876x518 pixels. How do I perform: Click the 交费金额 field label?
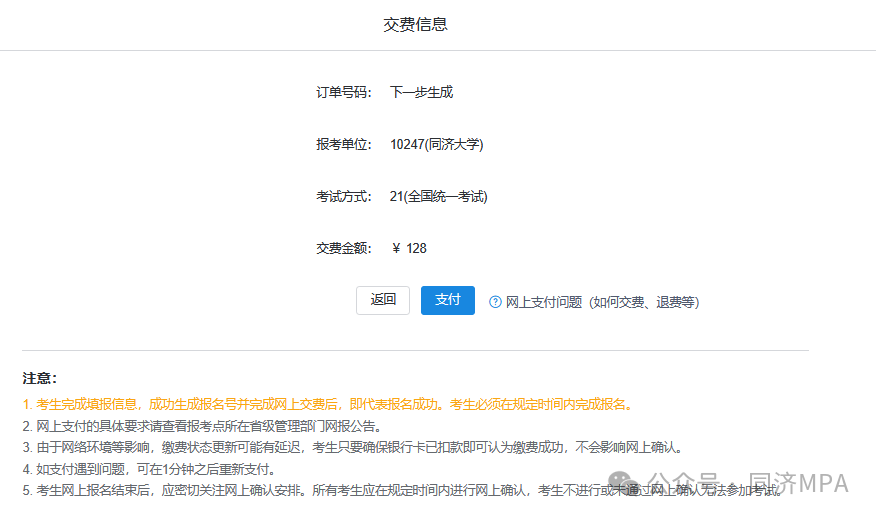click(343, 249)
